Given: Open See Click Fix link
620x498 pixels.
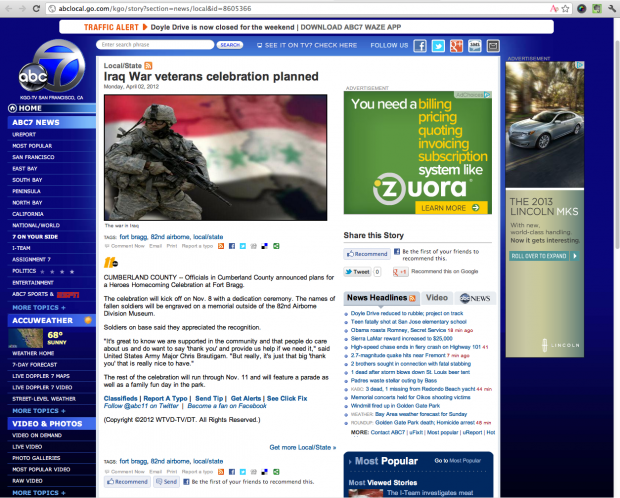Looking at the screenshot, I should pos(287,398).
